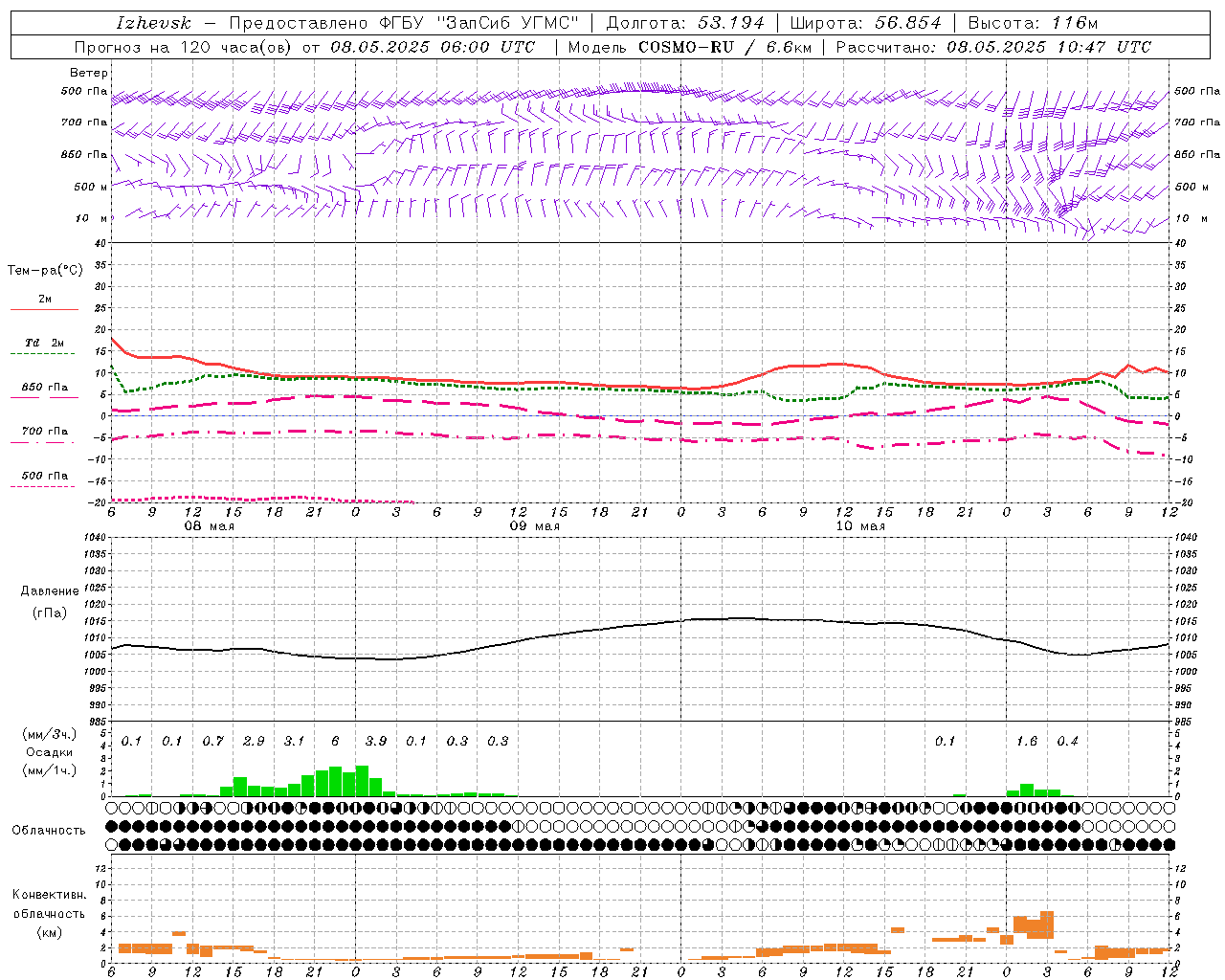Click the '10 мая' date label

click(x=860, y=526)
